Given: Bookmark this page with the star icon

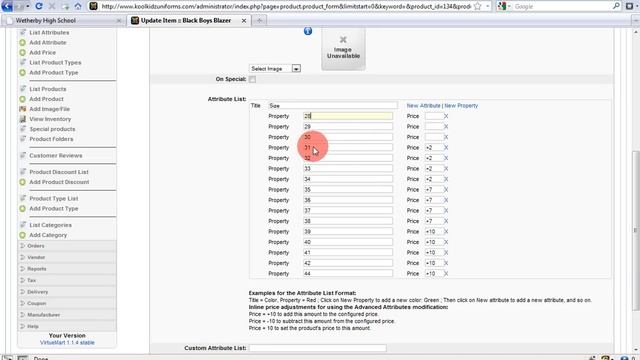Looking at the screenshot, I should pyautogui.click(x=478, y=6).
